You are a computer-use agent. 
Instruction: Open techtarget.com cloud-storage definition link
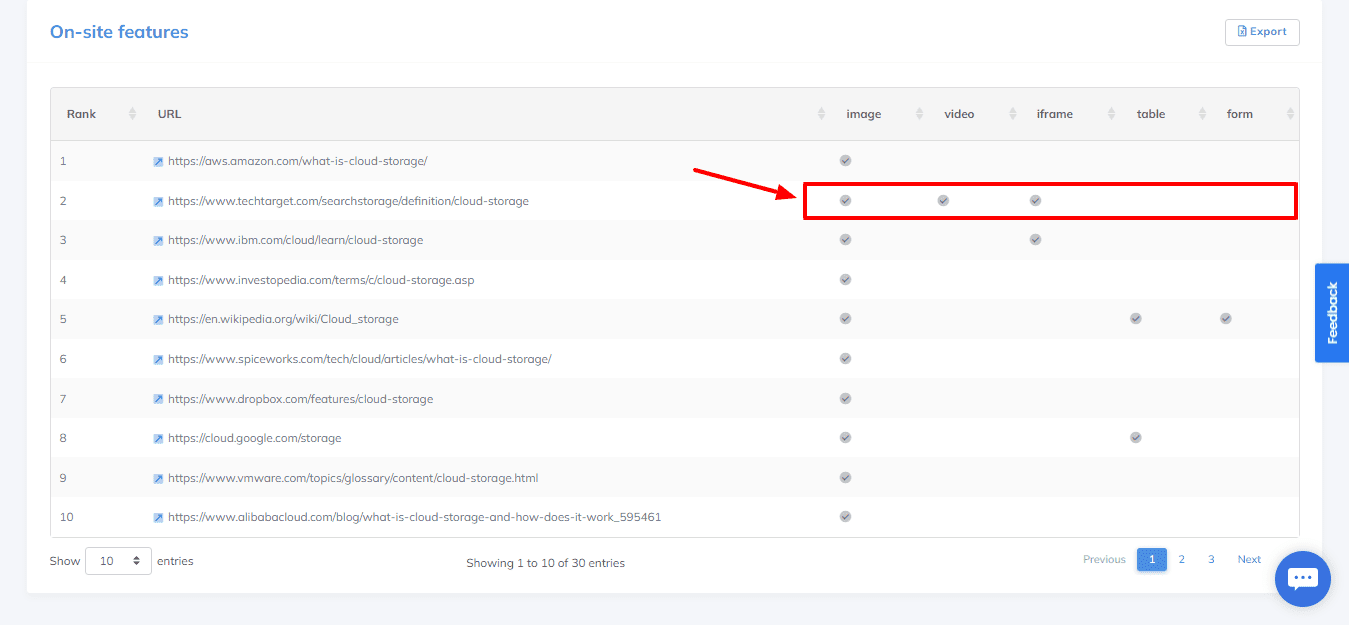click(x=348, y=201)
